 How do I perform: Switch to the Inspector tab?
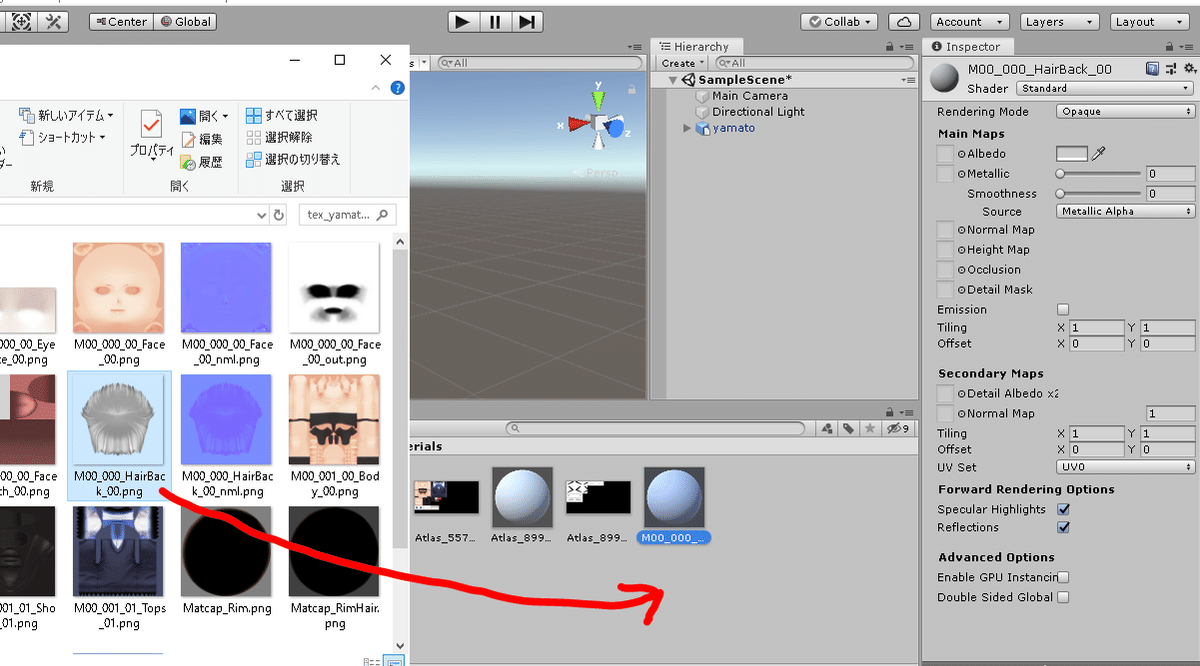click(x=966, y=47)
